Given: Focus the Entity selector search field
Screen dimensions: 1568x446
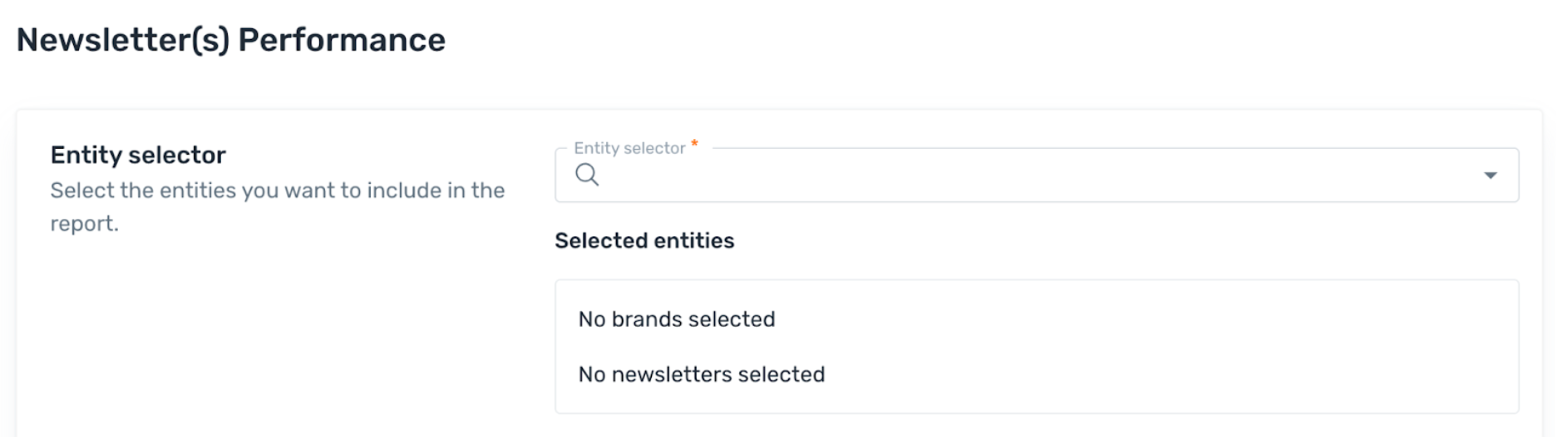Looking at the screenshot, I should pyautogui.click(x=1036, y=175).
